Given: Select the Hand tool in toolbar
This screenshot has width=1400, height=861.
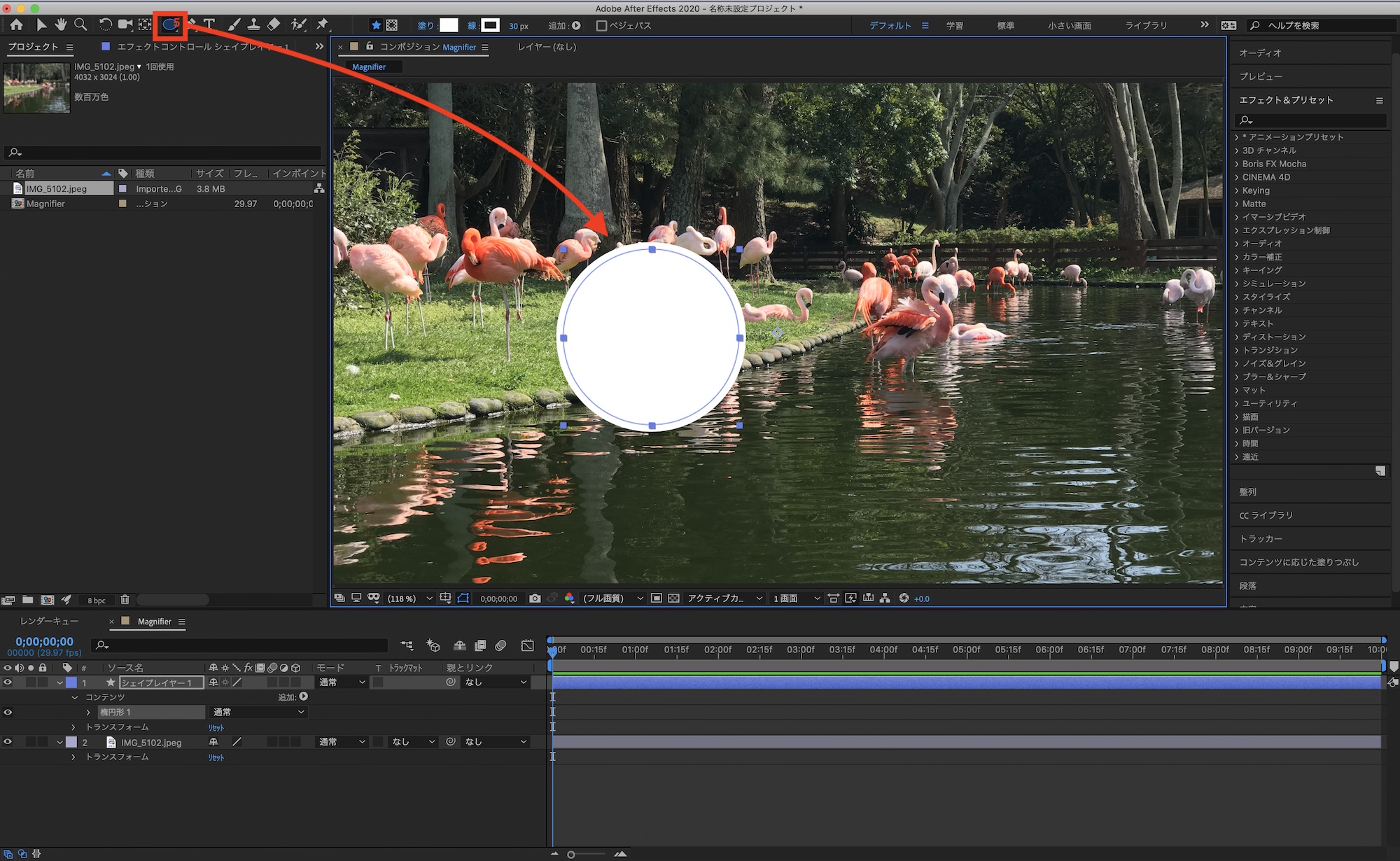Looking at the screenshot, I should [x=61, y=25].
